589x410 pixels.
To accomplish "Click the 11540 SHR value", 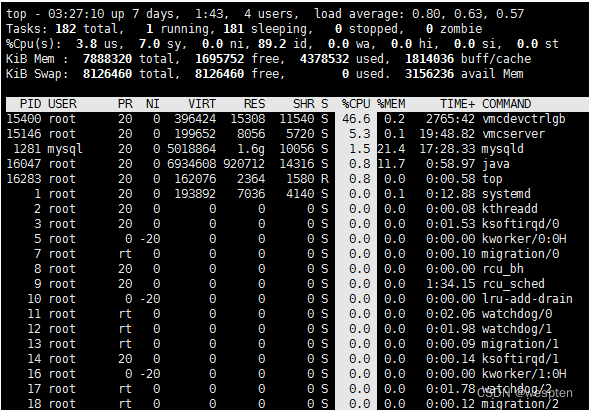I will tap(297, 119).
